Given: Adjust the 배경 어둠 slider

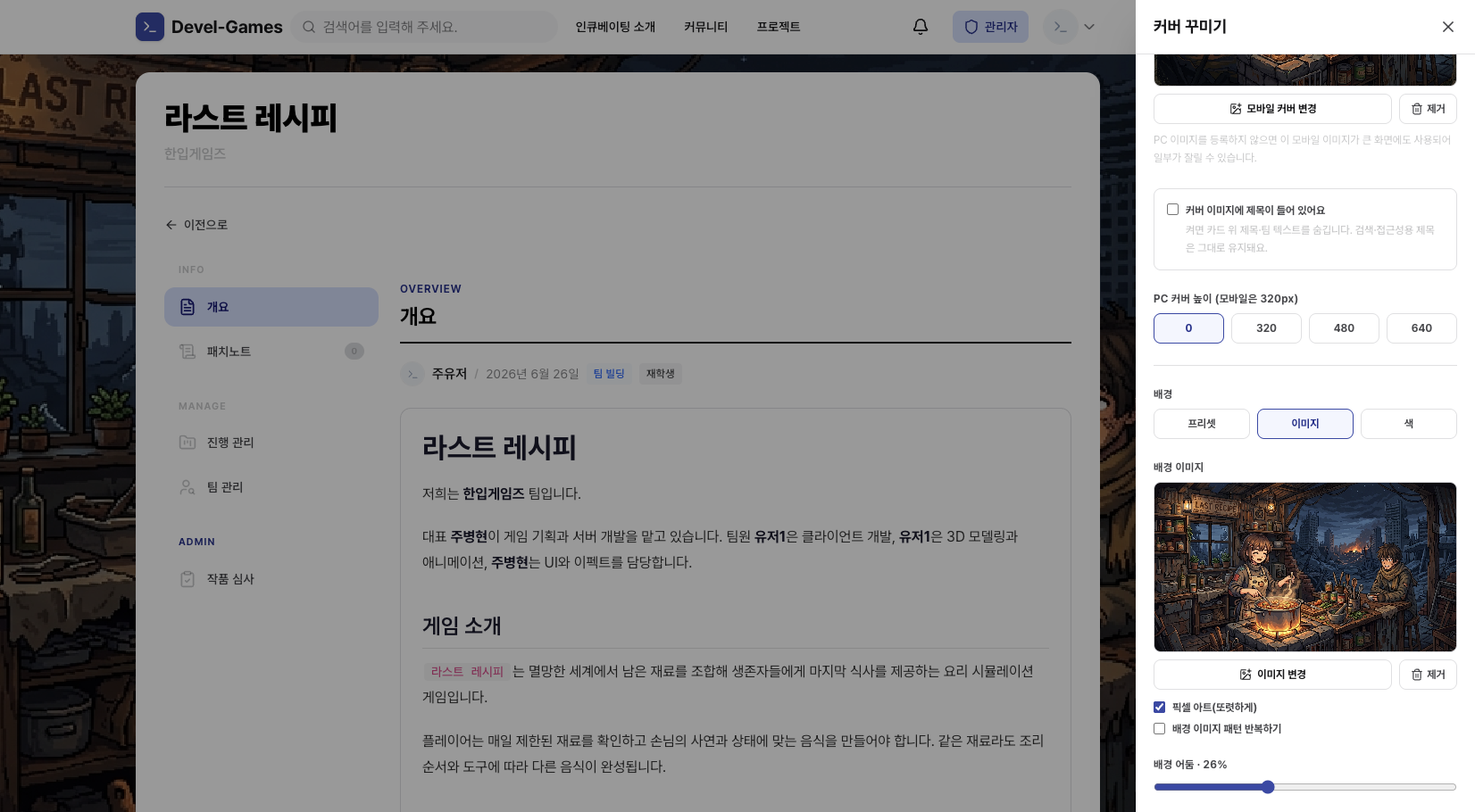Looking at the screenshot, I should click(1305, 787).
